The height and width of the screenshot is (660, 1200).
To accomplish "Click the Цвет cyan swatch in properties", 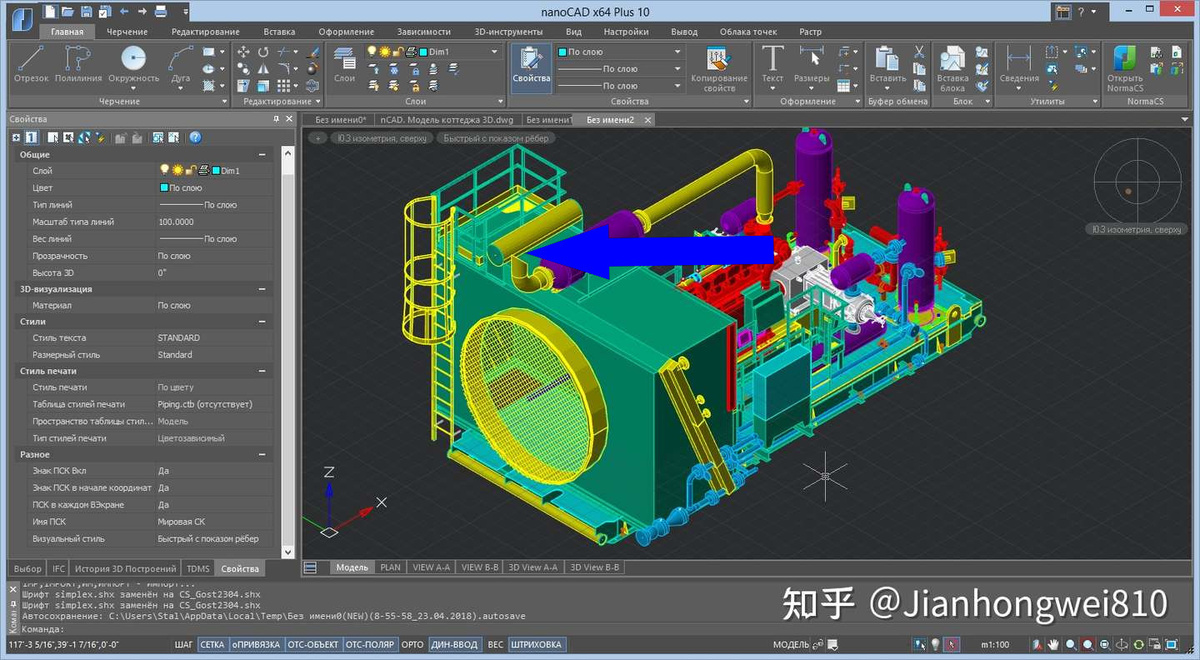I will [164, 188].
